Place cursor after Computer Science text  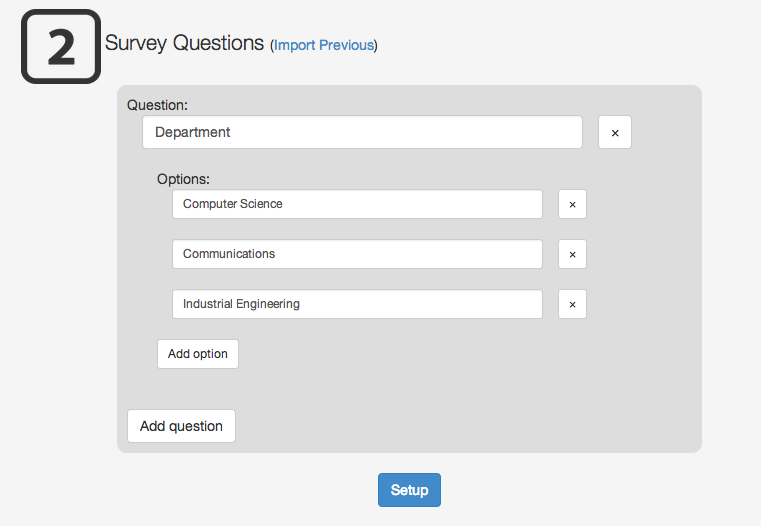pyautogui.click(x=285, y=204)
